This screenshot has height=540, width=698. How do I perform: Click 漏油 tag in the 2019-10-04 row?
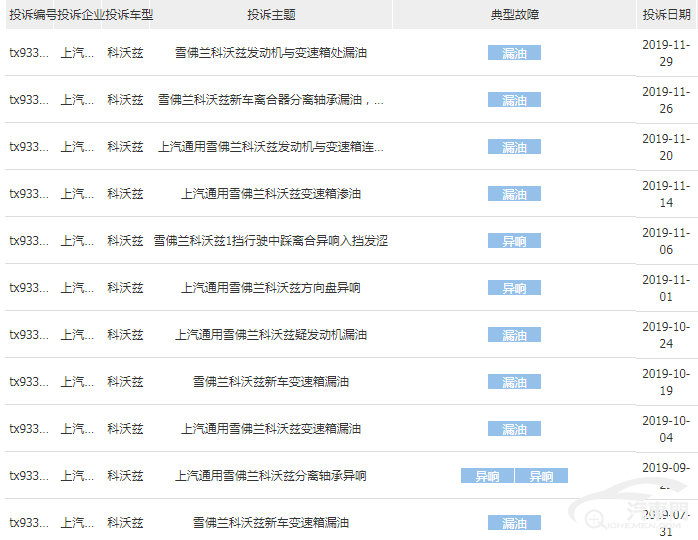click(514, 429)
